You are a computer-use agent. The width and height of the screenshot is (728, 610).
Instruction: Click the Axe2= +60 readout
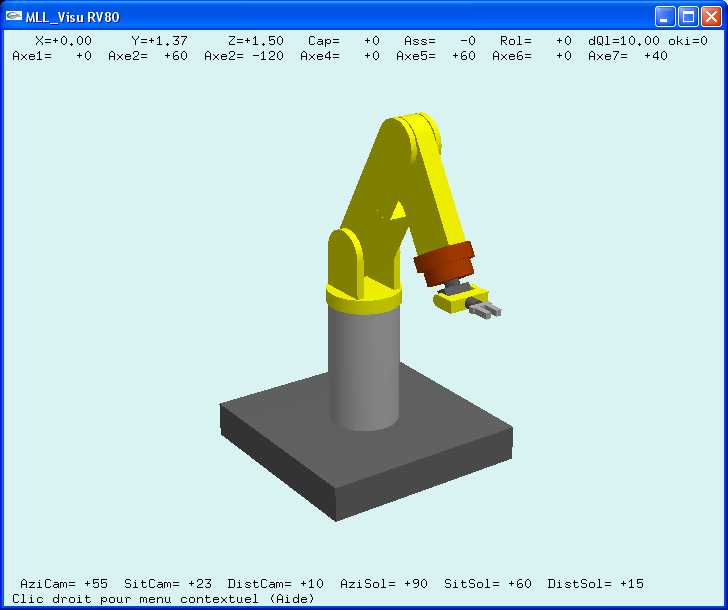click(x=148, y=56)
